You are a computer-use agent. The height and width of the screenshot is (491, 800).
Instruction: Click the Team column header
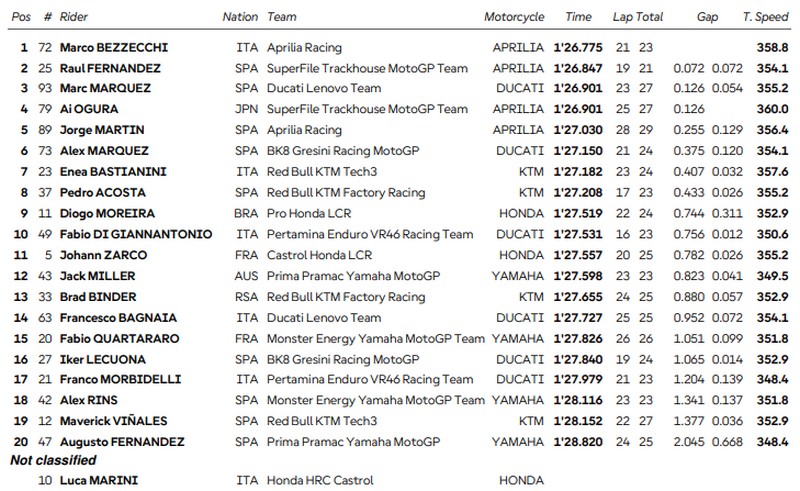[282, 17]
